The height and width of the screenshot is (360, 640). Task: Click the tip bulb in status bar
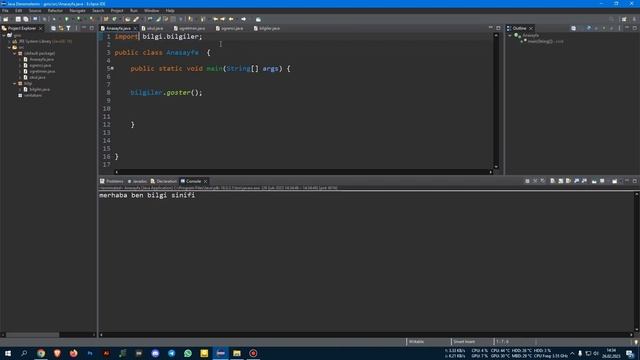pos(636,342)
